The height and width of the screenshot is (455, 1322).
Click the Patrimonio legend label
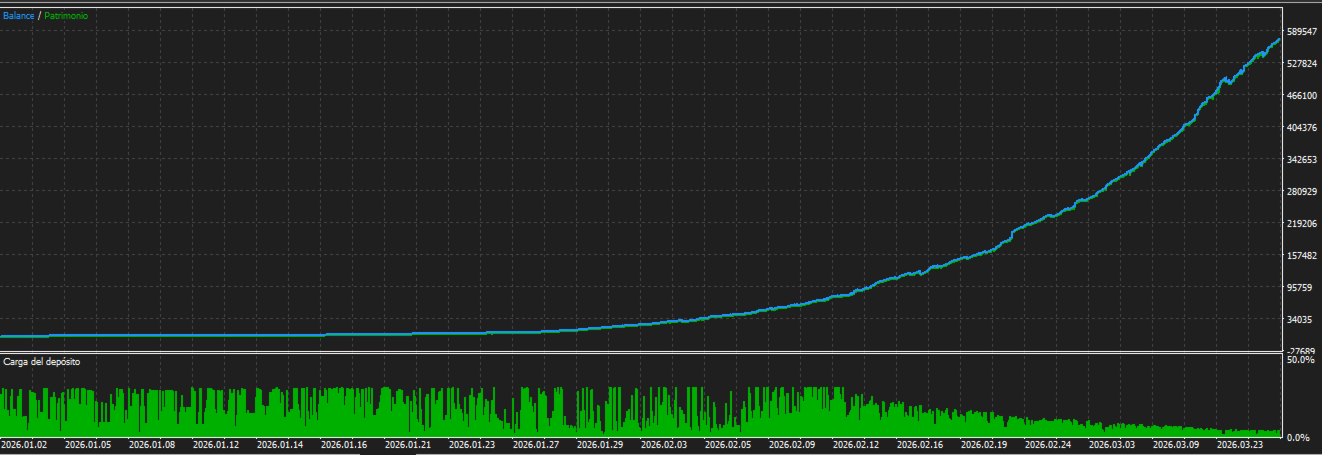click(x=65, y=16)
